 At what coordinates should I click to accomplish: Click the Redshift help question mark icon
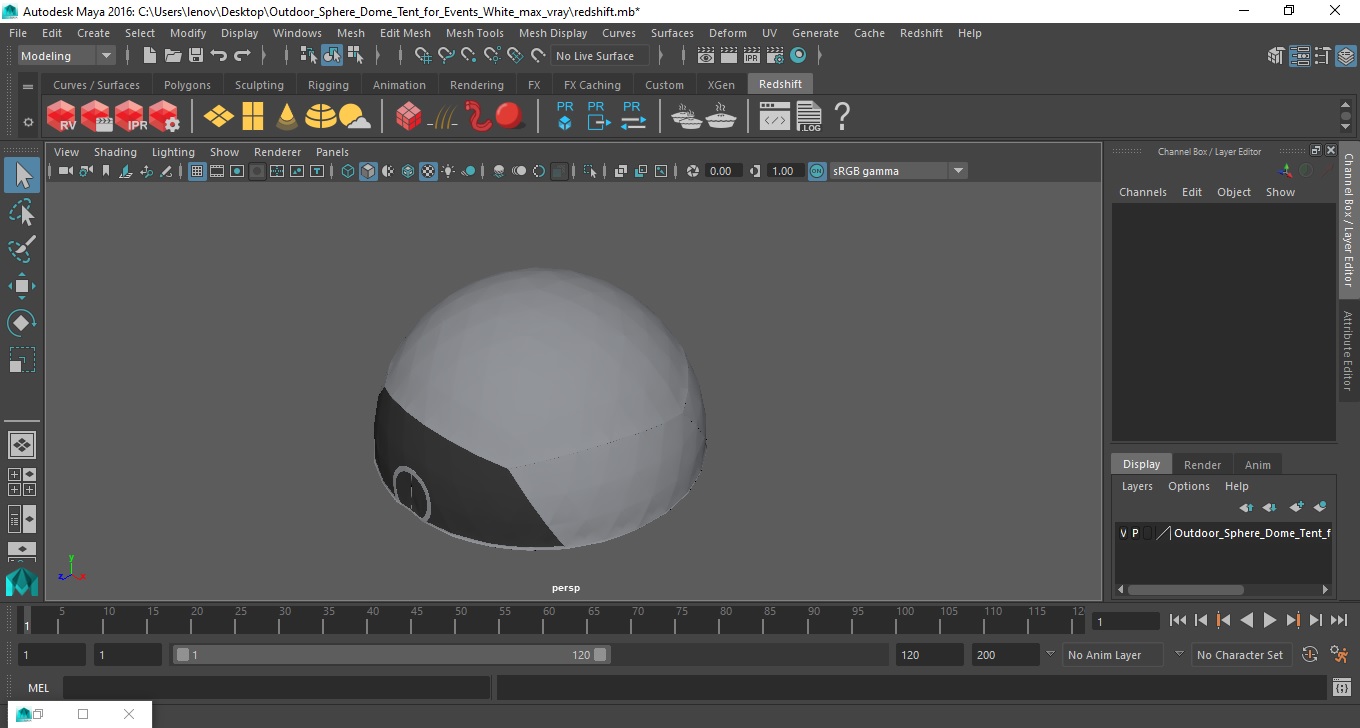click(x=842, y=117)
